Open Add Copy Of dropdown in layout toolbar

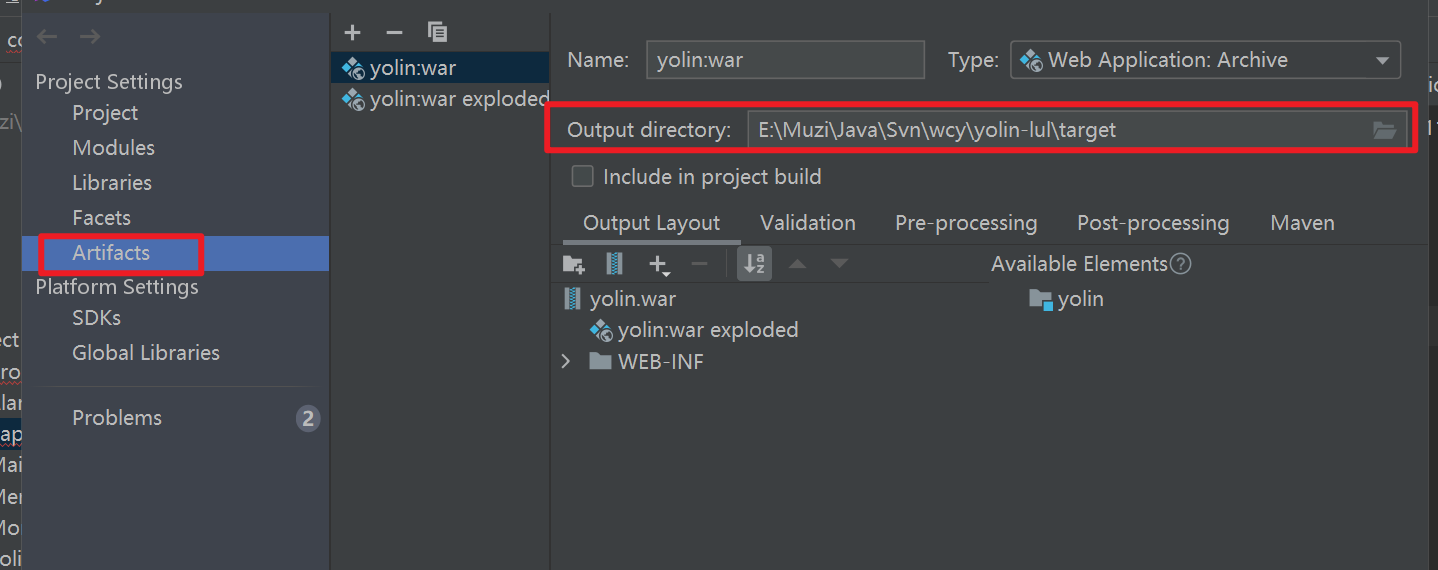point(659,264)
